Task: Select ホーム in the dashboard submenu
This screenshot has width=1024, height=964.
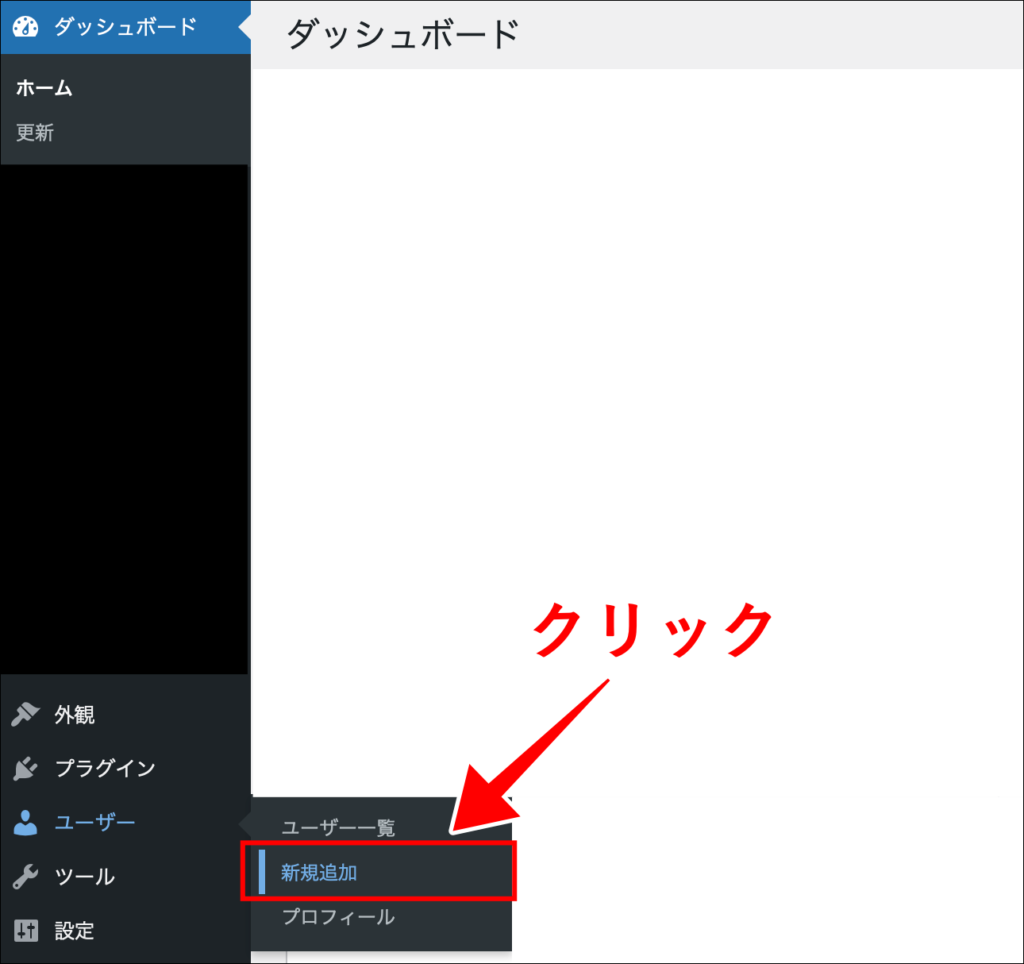Action: click(x=44, y=88)
